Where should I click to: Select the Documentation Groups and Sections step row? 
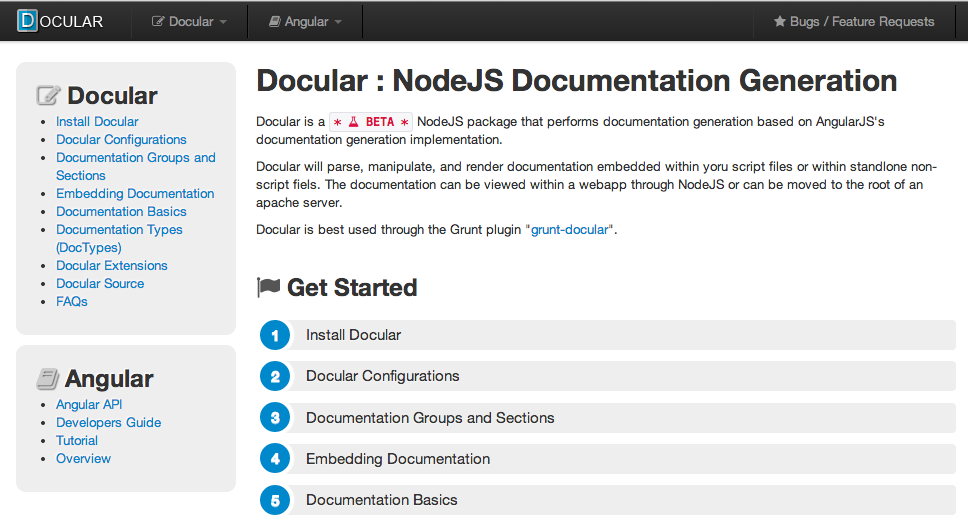point(607,417)
